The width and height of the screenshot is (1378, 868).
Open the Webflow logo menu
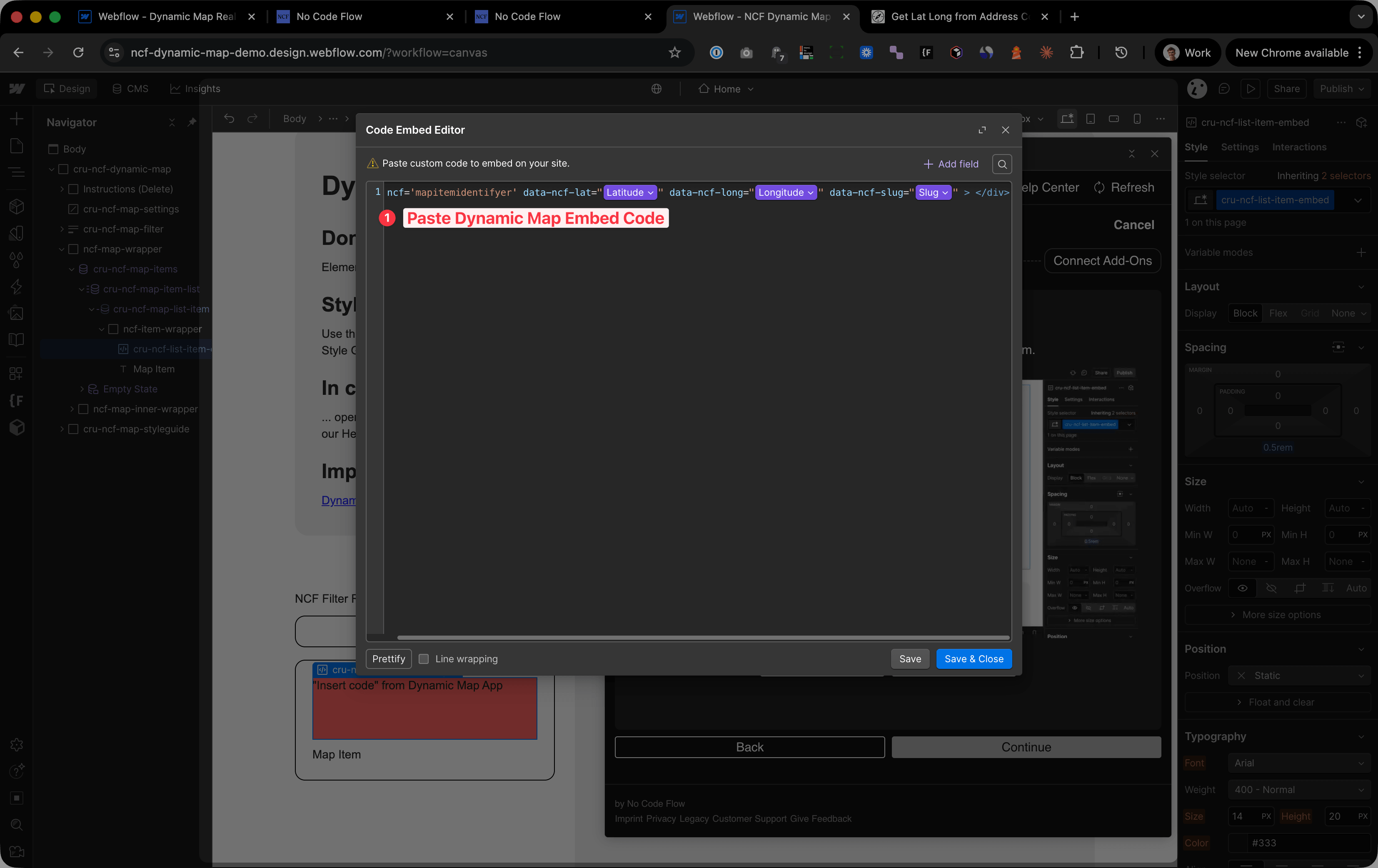(x=17, y=89)
